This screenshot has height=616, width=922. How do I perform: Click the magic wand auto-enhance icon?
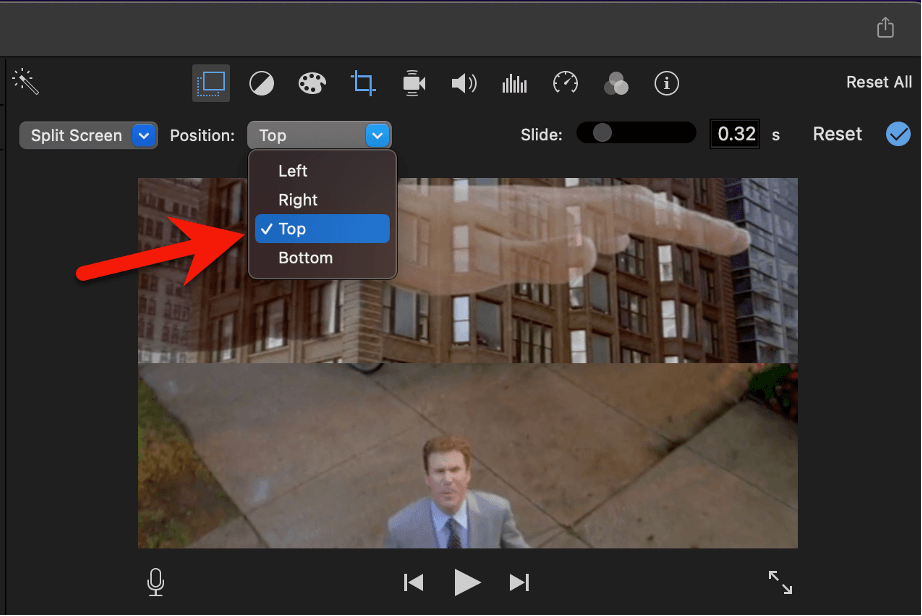point(25,82)
